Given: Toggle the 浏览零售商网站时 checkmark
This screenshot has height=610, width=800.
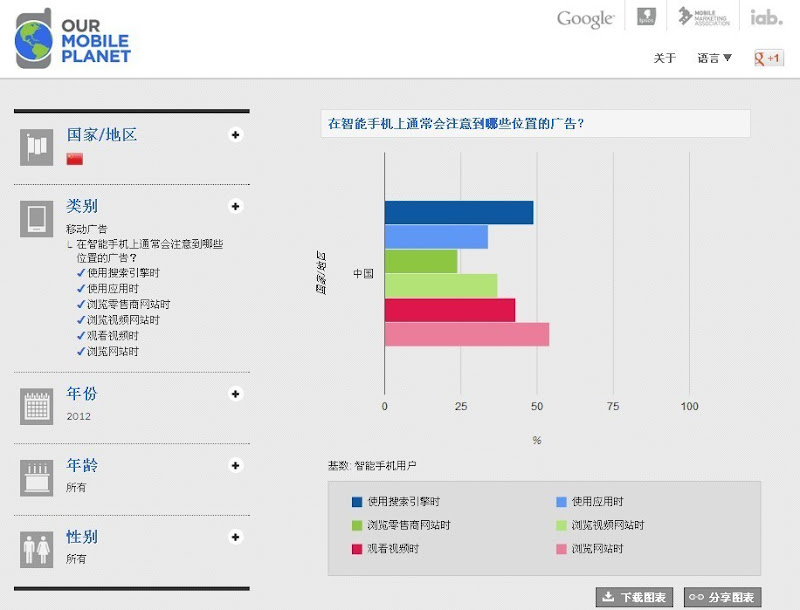Looking at the screenshot, I should click(x=81, y=304).
